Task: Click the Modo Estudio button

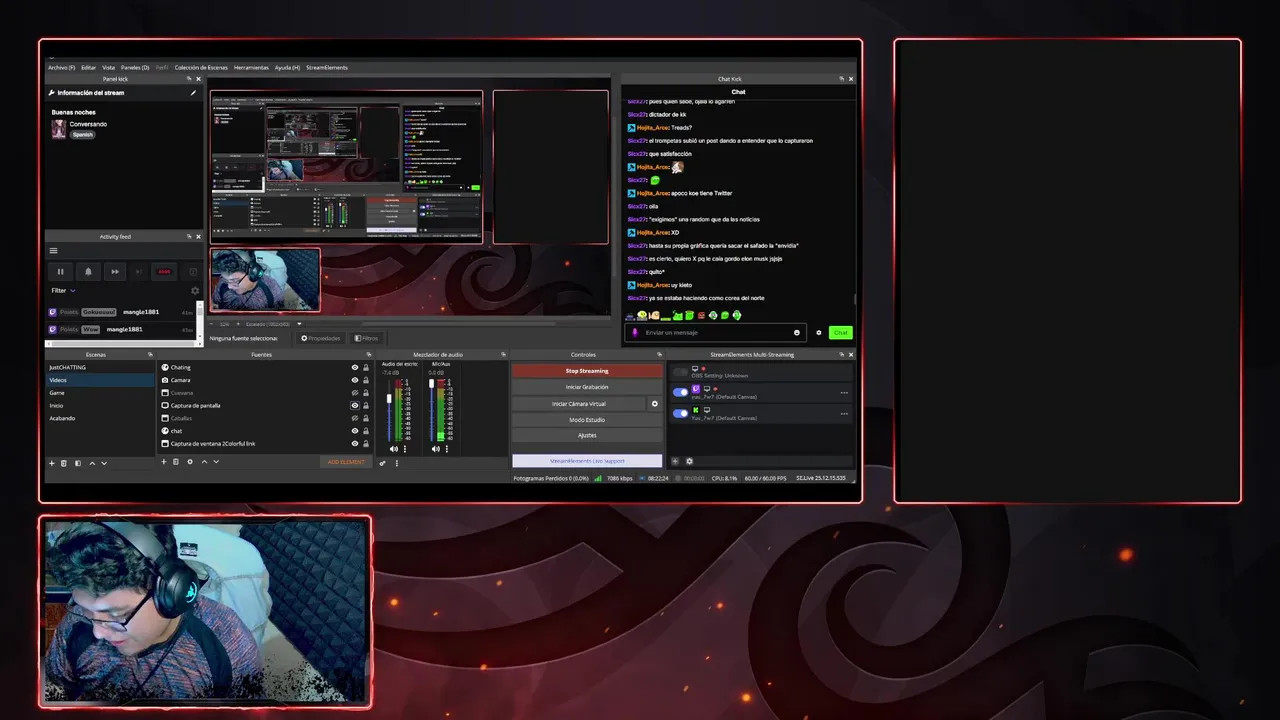Action: [587, 420]
